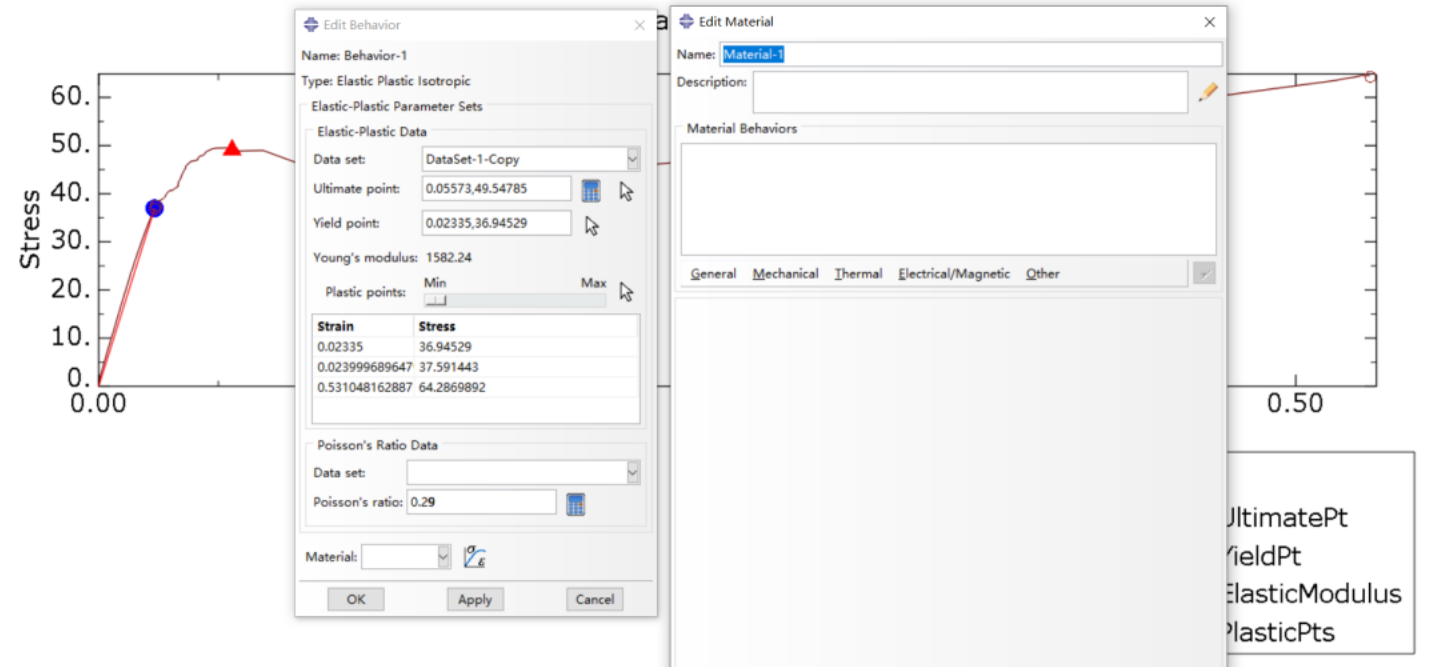Click the Cancel button in Edit Behavior
Image resolution: width=1430 pixels, height=667 pixels.
tap(595, 599)
